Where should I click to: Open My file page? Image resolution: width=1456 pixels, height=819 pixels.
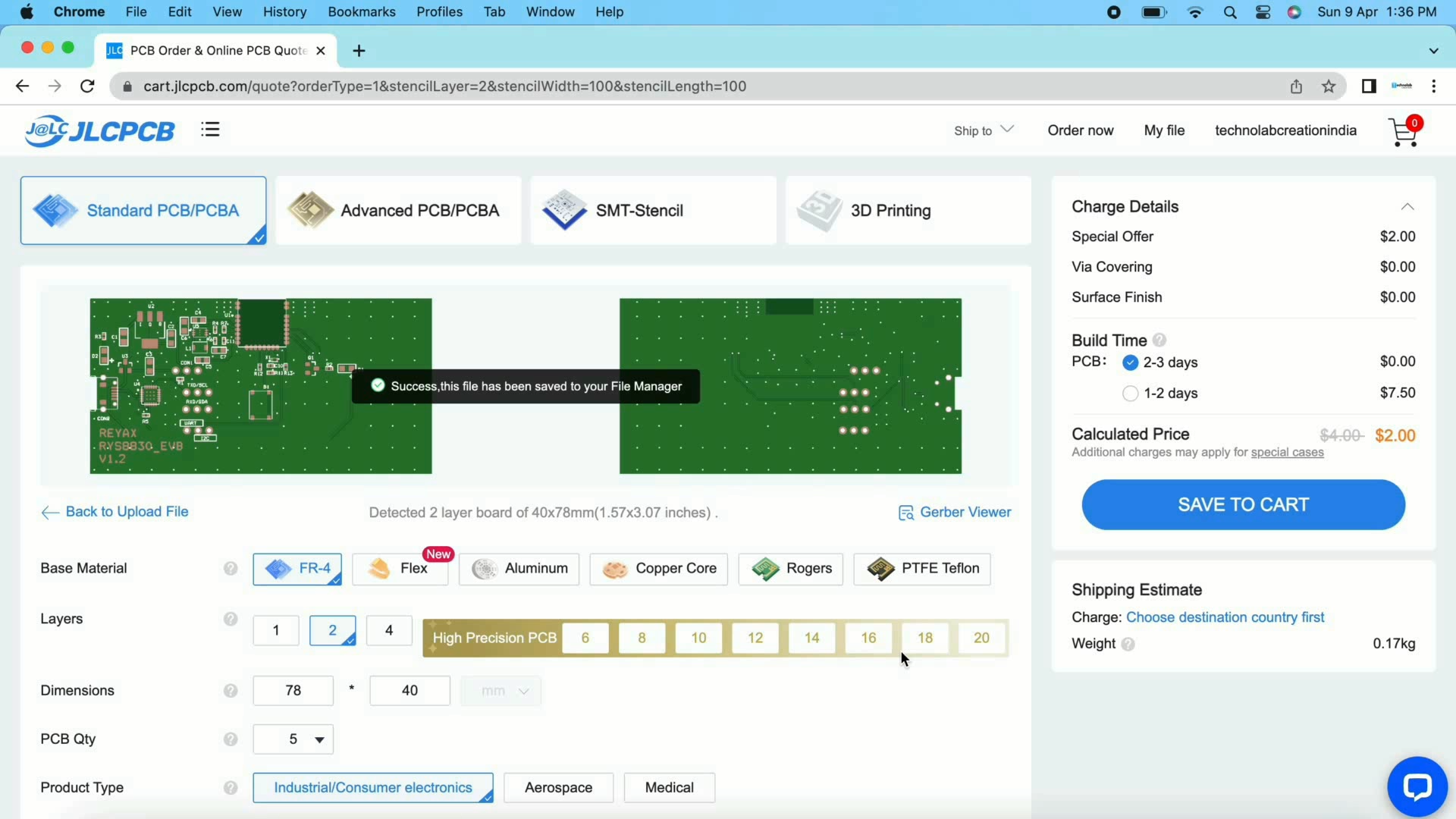1164,130
